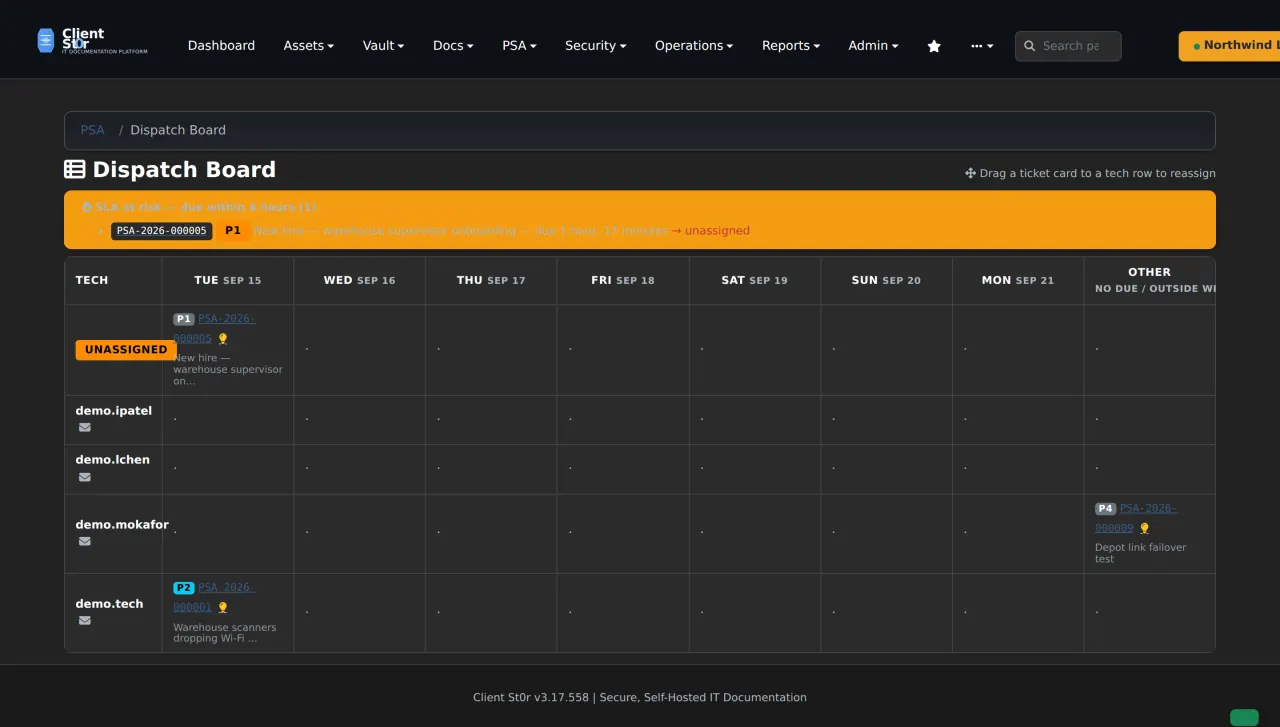The width and height of the screenshot is (1280, 727).
Task: Click 'New hire — warehouse supervisor' card text
Action: tap(228, 369)
